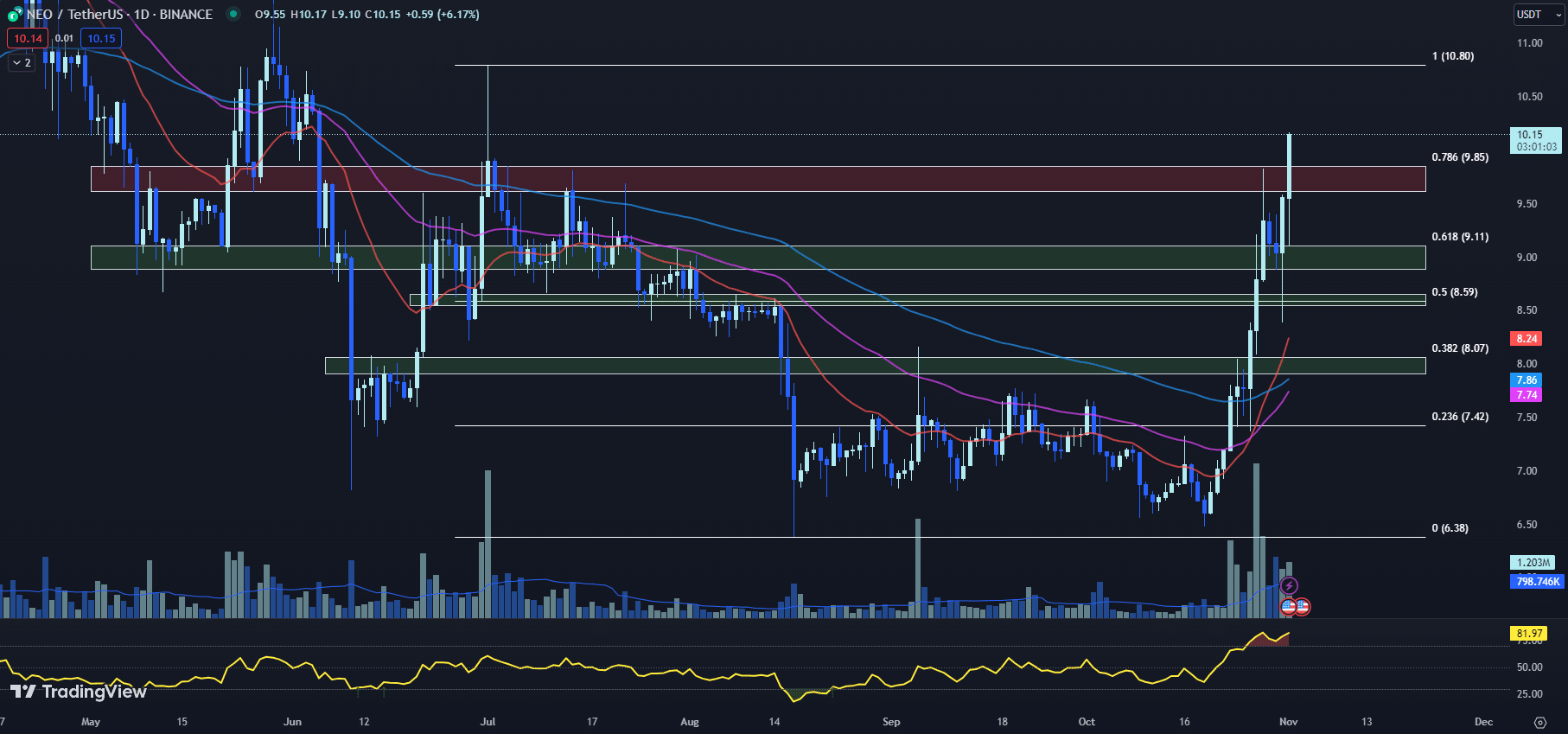Image resolution: width=1568 pixels, height=734 pixels.
Task: Click the red 8.24 moving average price tag
Action: click(1527, 339)
